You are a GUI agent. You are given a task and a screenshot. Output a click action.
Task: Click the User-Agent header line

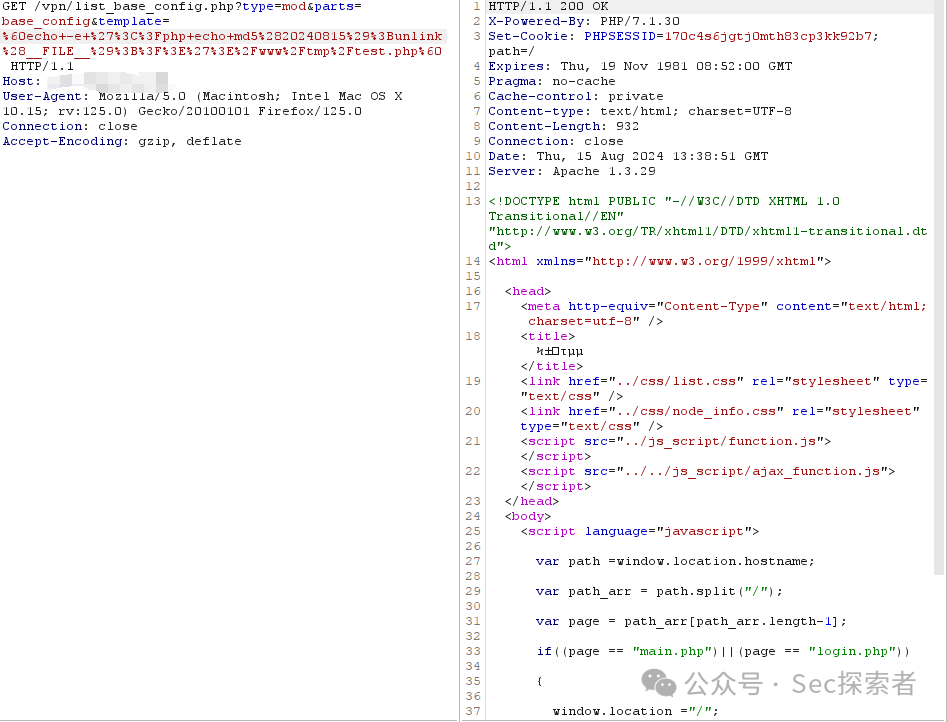(x=202, y=103)
